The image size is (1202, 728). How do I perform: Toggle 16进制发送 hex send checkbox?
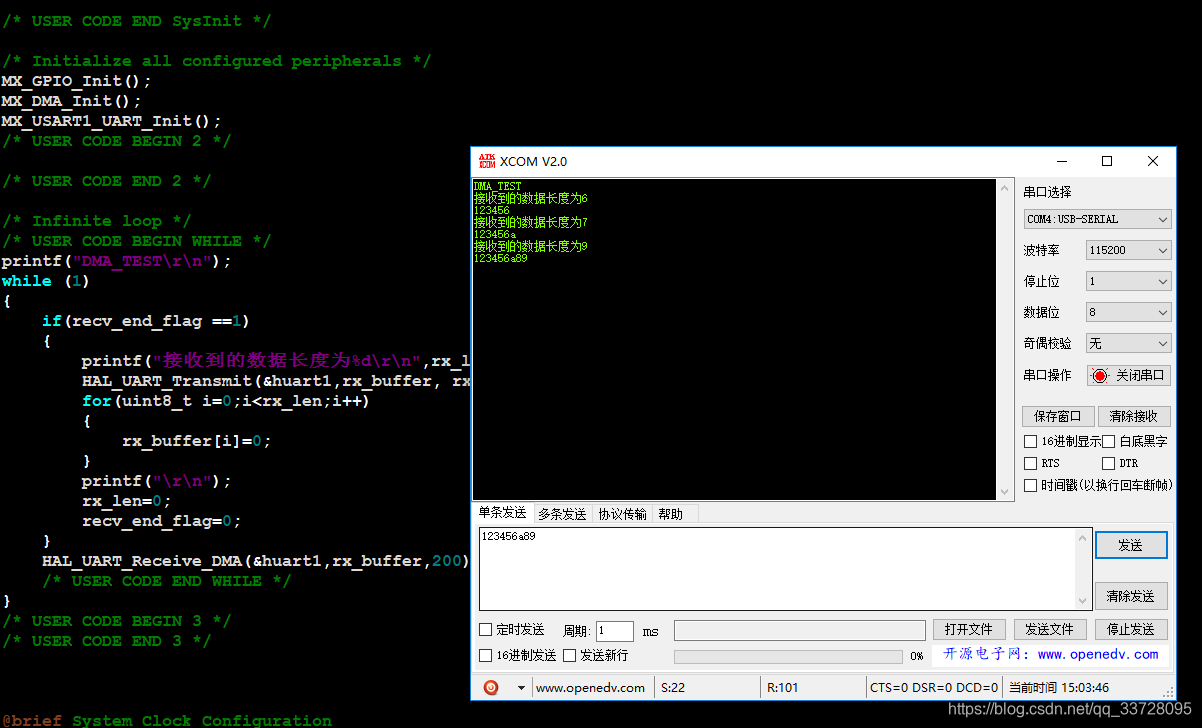coord(486,656)
